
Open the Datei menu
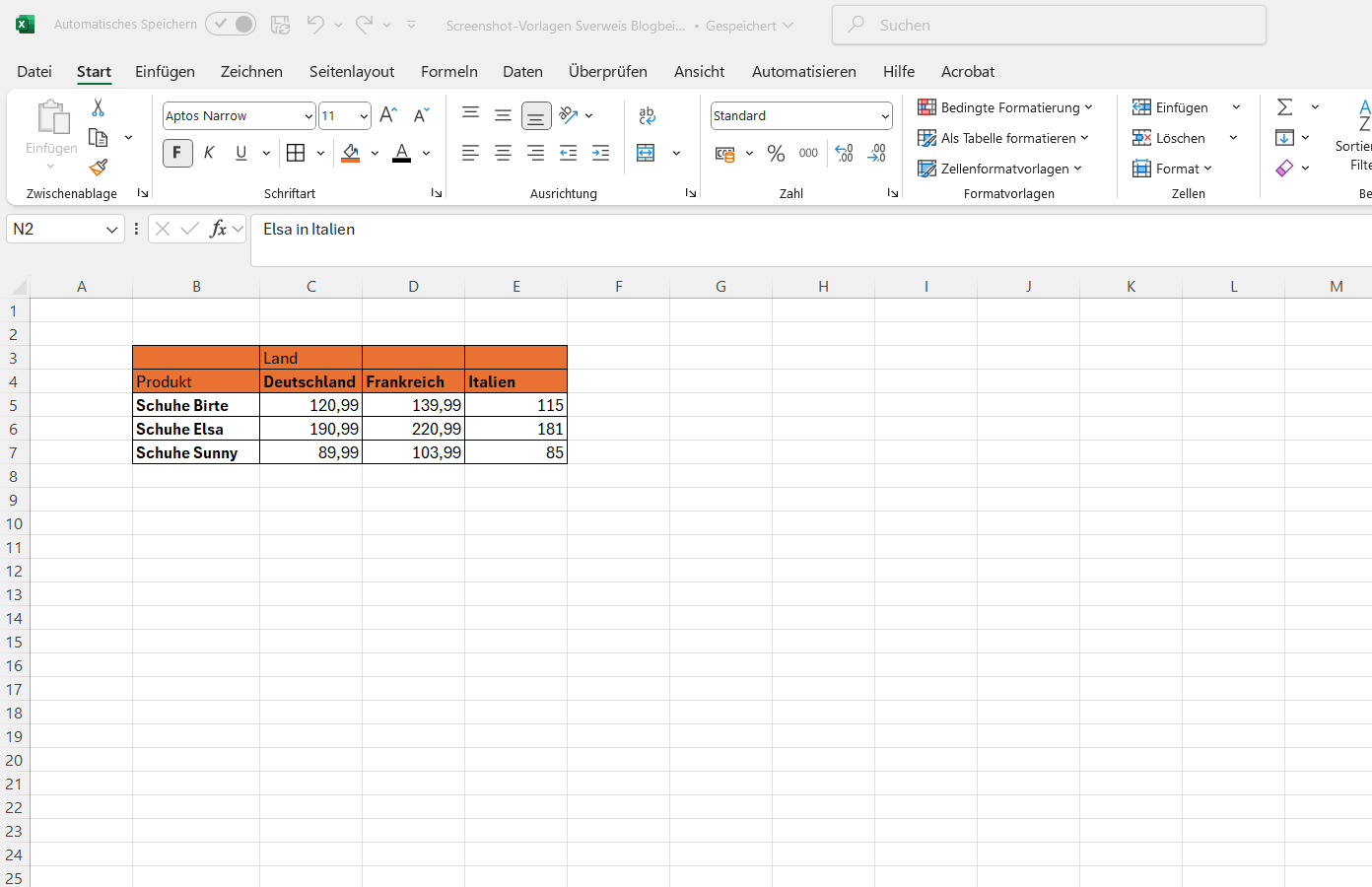coord(34,71)
